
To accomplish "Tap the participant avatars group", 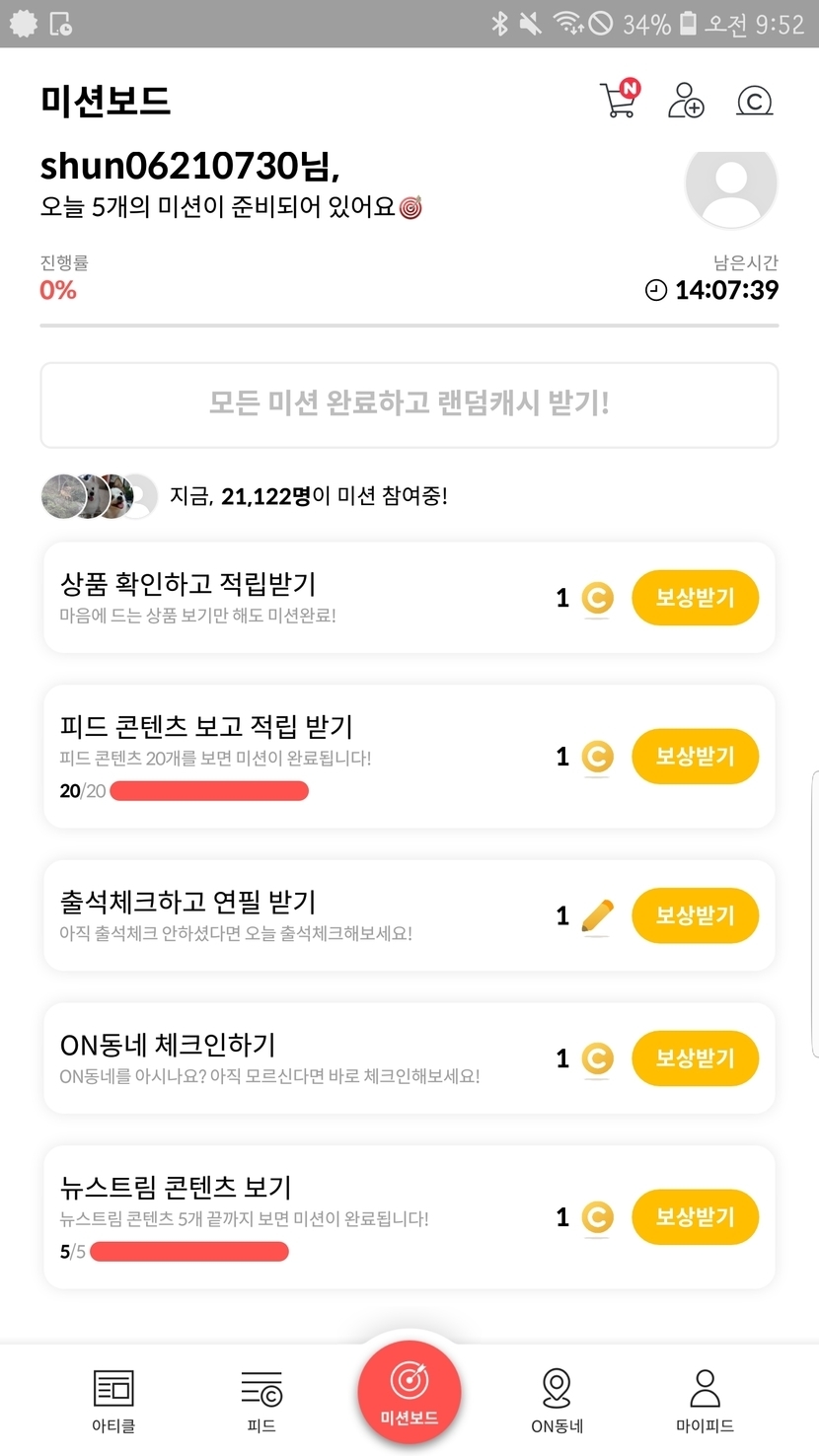I will [x=99, y=496].
